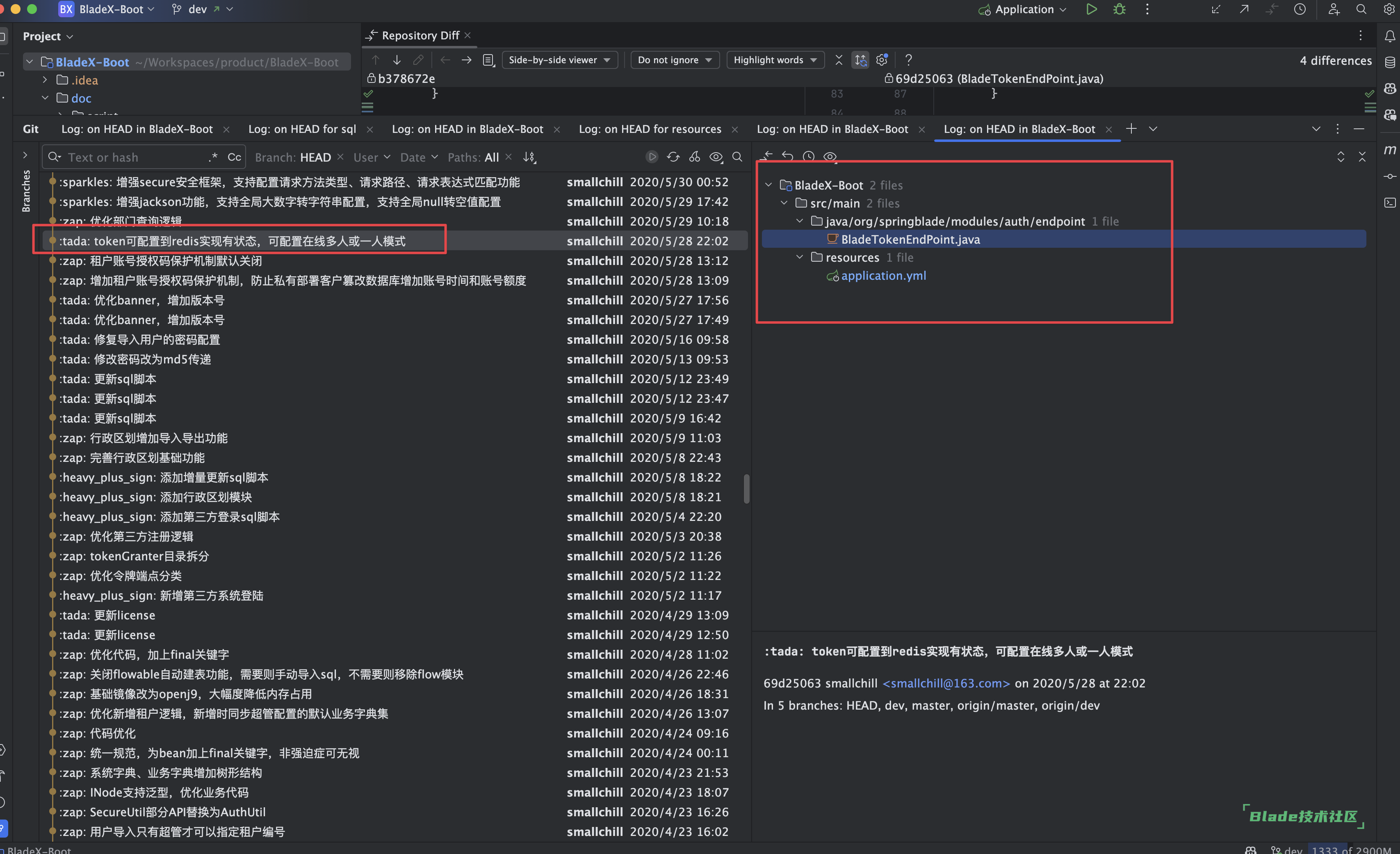Image resolution: width=1400 pixels, height=854 pixels.
Task: Open Maven tool window m icon
Action: pos(1390,149)
